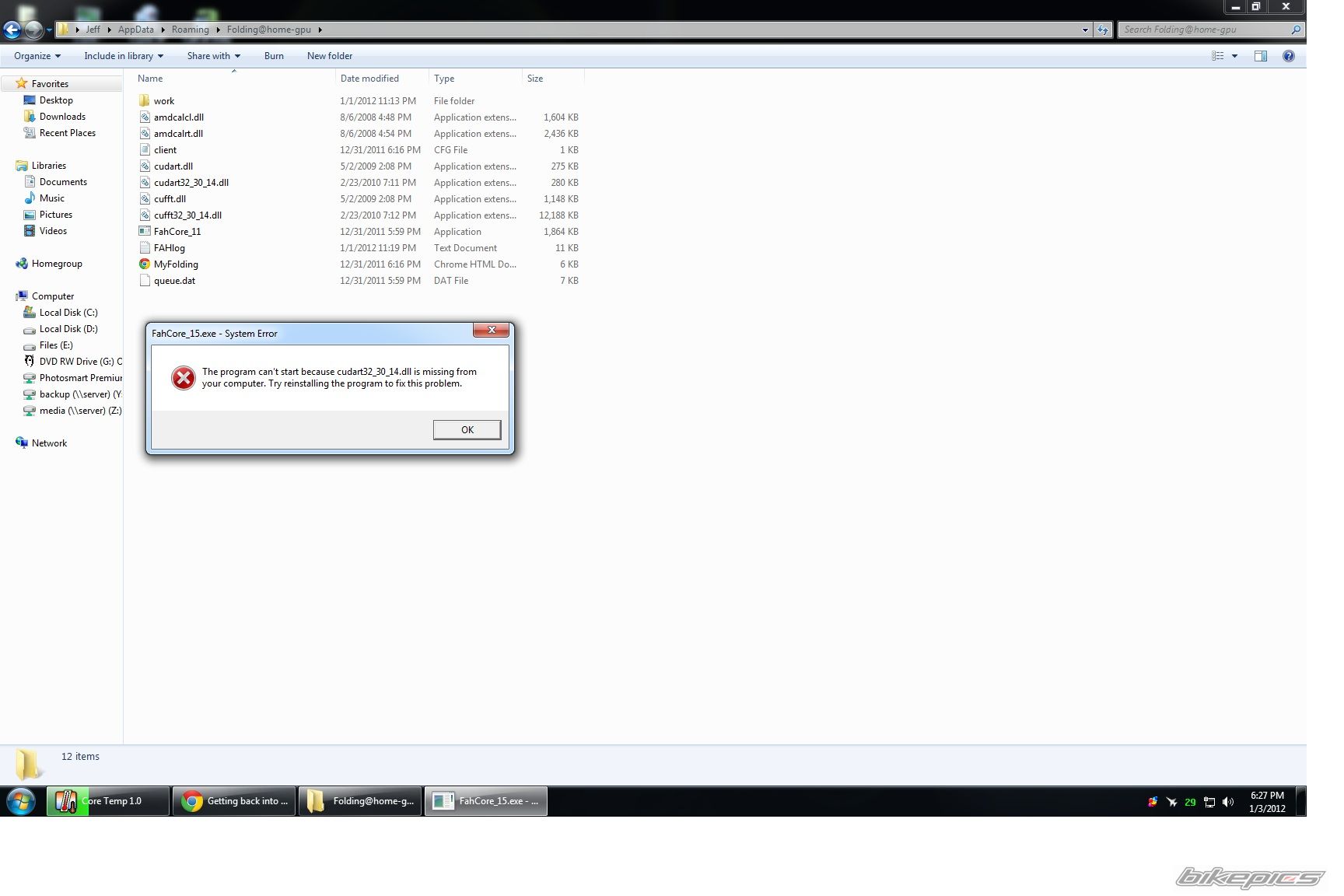This screenshot has height=896, width=1344.
Task: Select the FahCore_11 application icon
Action: (x=145, y=232)
